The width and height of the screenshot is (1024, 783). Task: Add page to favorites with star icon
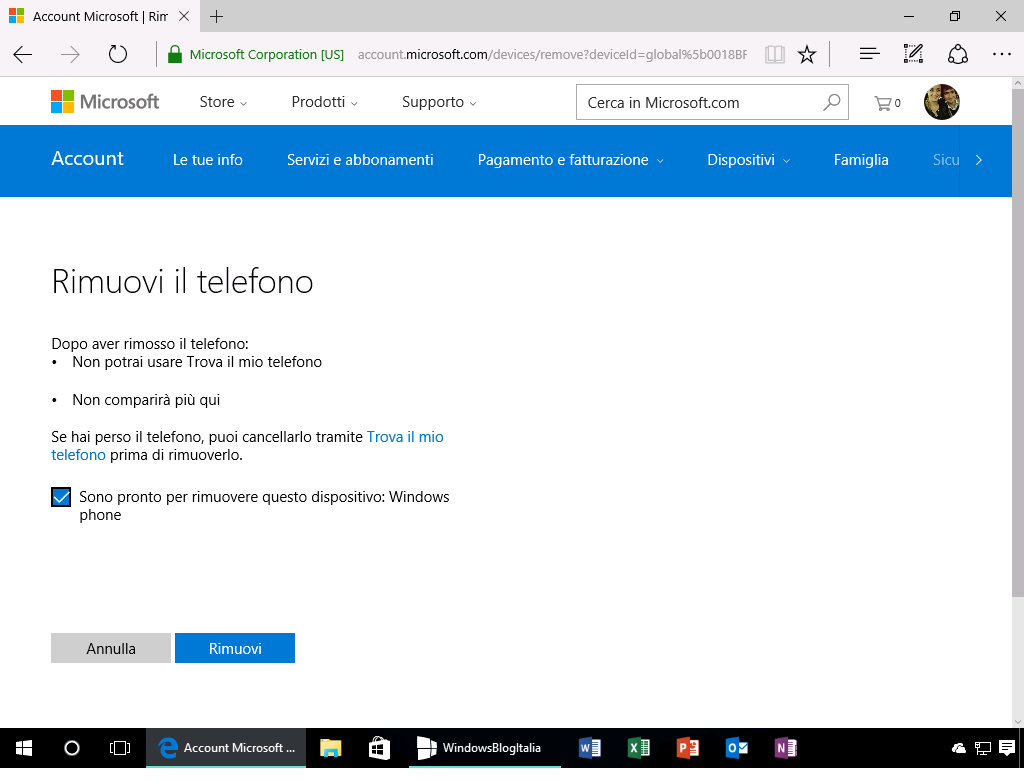pos(807,54)
